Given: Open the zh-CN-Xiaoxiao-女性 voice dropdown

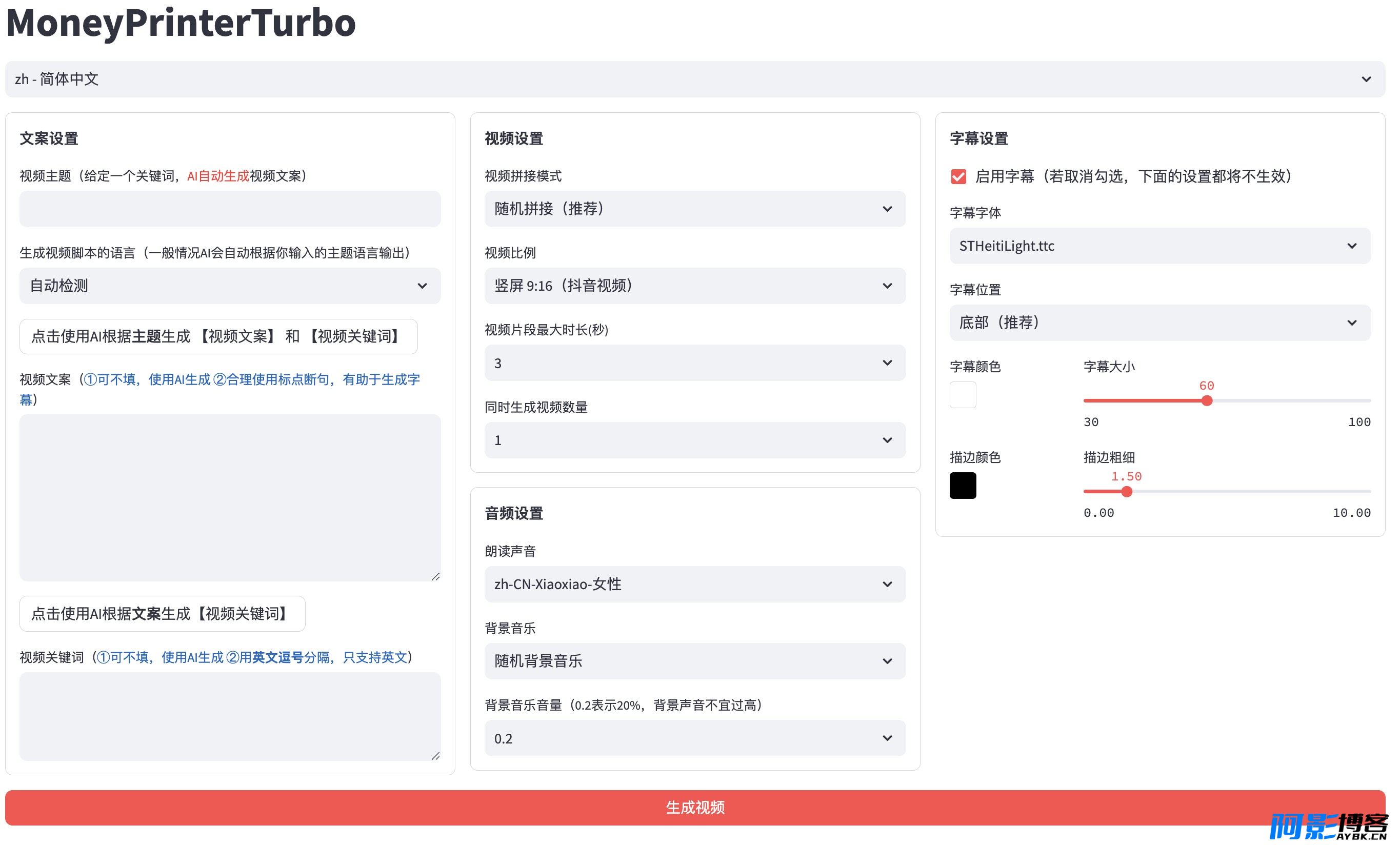Looking at the screenshot, I should tap(695, 584).
